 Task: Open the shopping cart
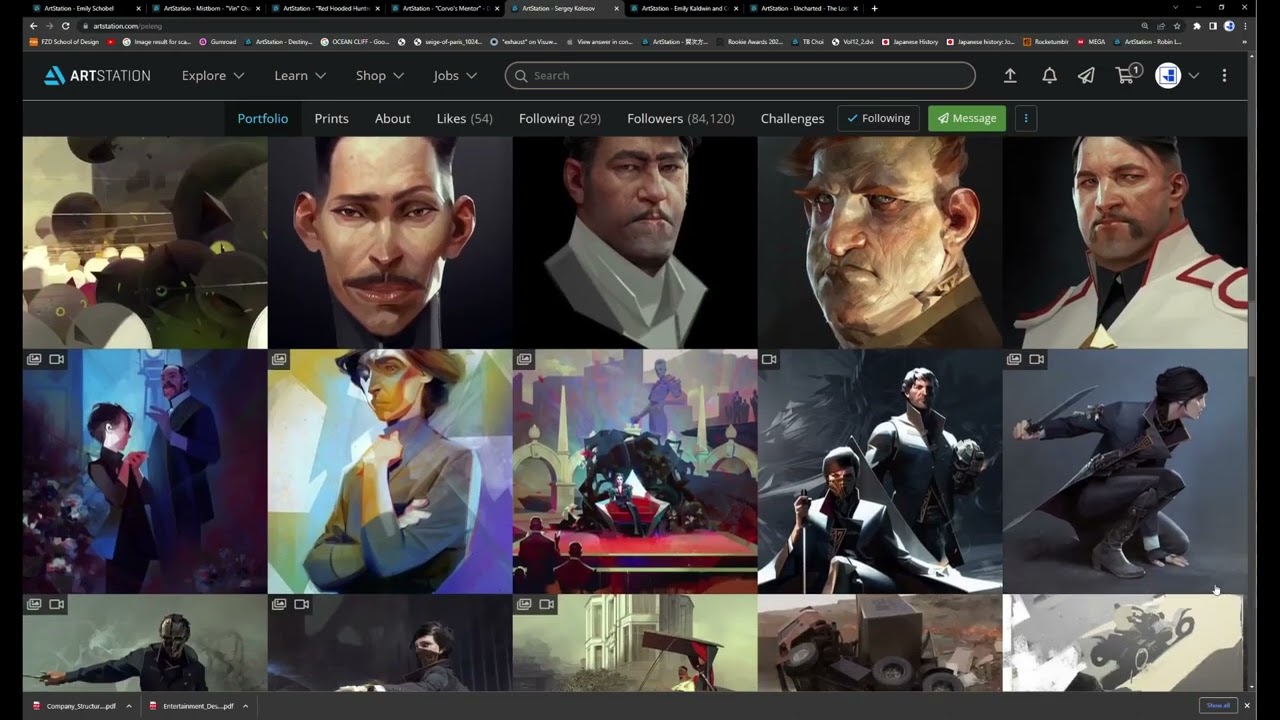click(x=1128, y=74)
